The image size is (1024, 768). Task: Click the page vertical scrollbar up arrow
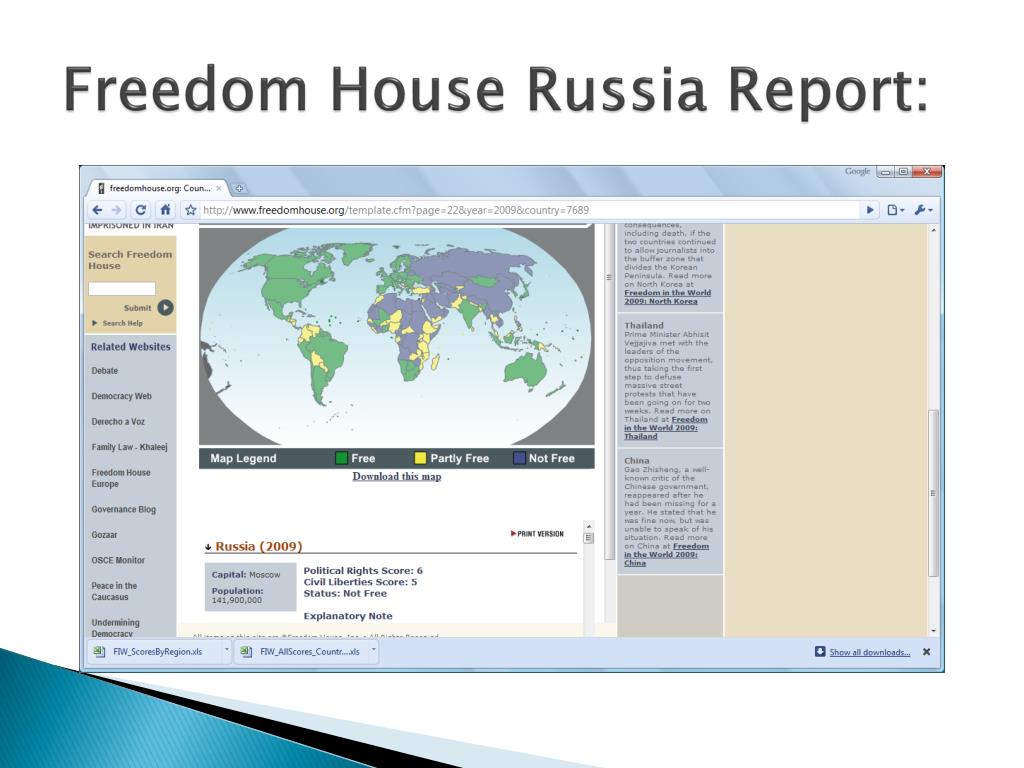(933, 231)
